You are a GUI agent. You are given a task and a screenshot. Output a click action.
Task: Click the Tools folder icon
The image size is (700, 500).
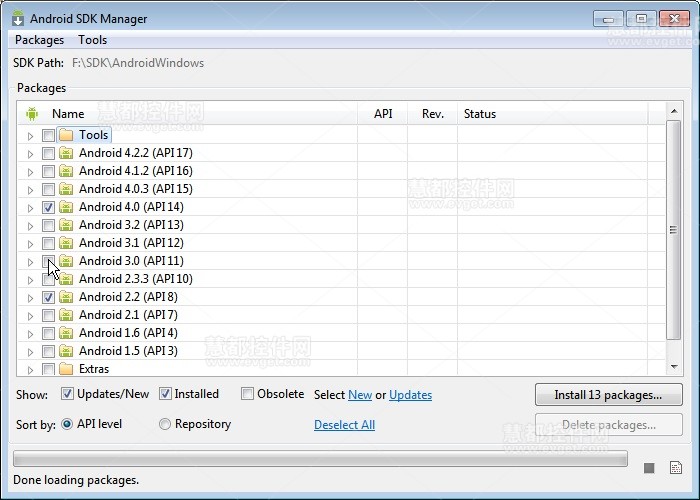click(66, 135)
